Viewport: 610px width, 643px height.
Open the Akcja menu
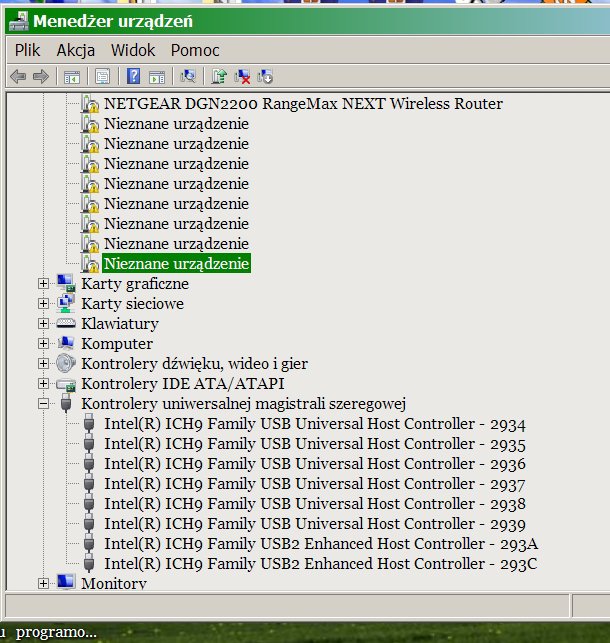76,50
